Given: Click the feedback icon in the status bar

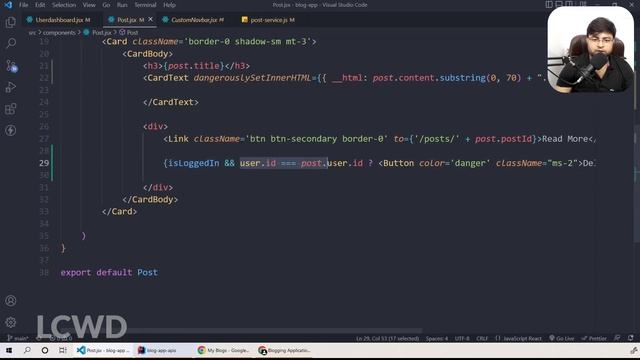Looking at the screenshot, I should (617, 338).
